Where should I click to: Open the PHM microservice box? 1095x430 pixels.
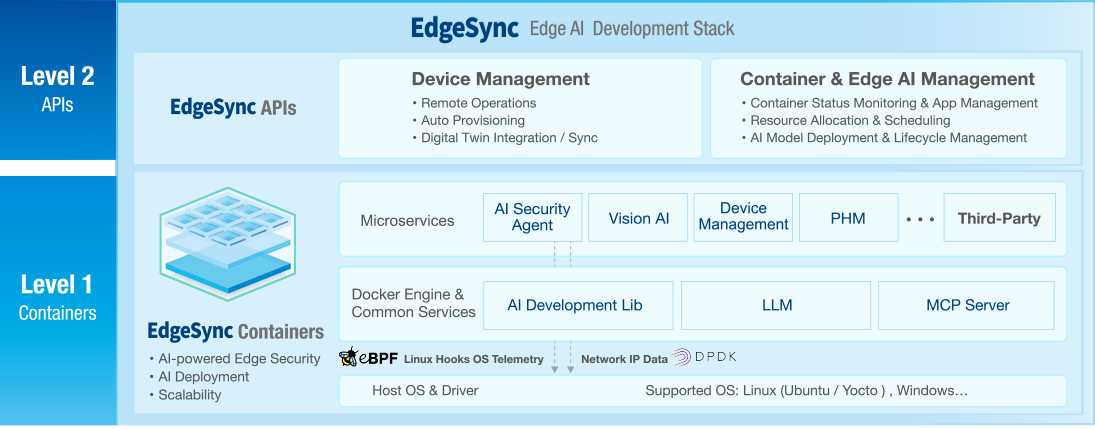pyautogui.click(x=848, y=218)
